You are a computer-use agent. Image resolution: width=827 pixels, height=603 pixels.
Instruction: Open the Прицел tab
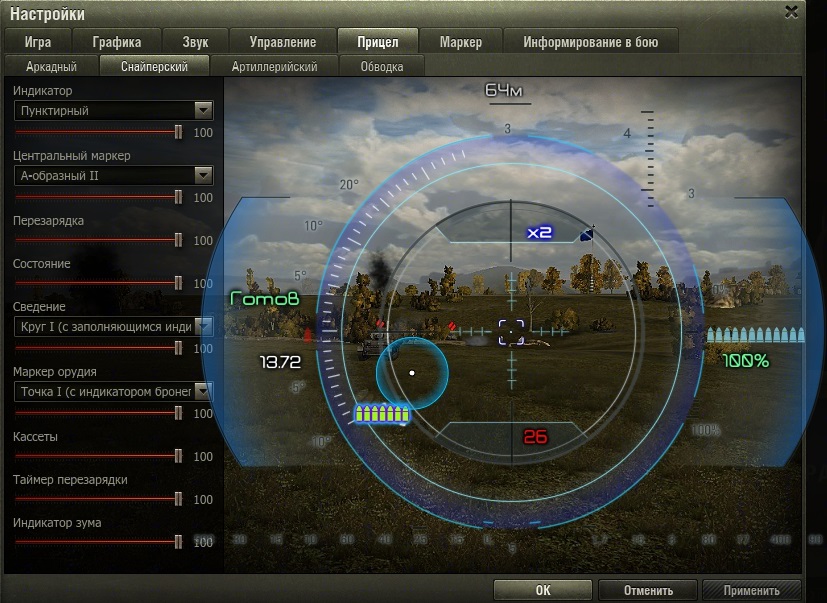378,41
